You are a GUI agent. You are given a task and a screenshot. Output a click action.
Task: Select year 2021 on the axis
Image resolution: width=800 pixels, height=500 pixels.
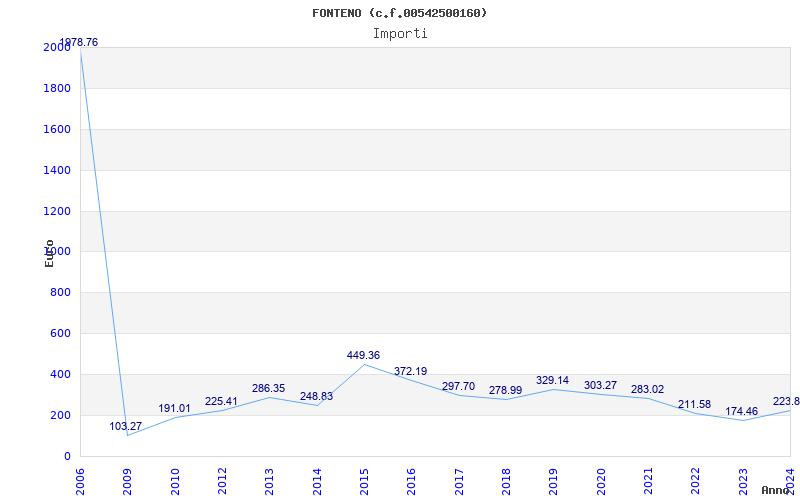[x=648, y=481]
